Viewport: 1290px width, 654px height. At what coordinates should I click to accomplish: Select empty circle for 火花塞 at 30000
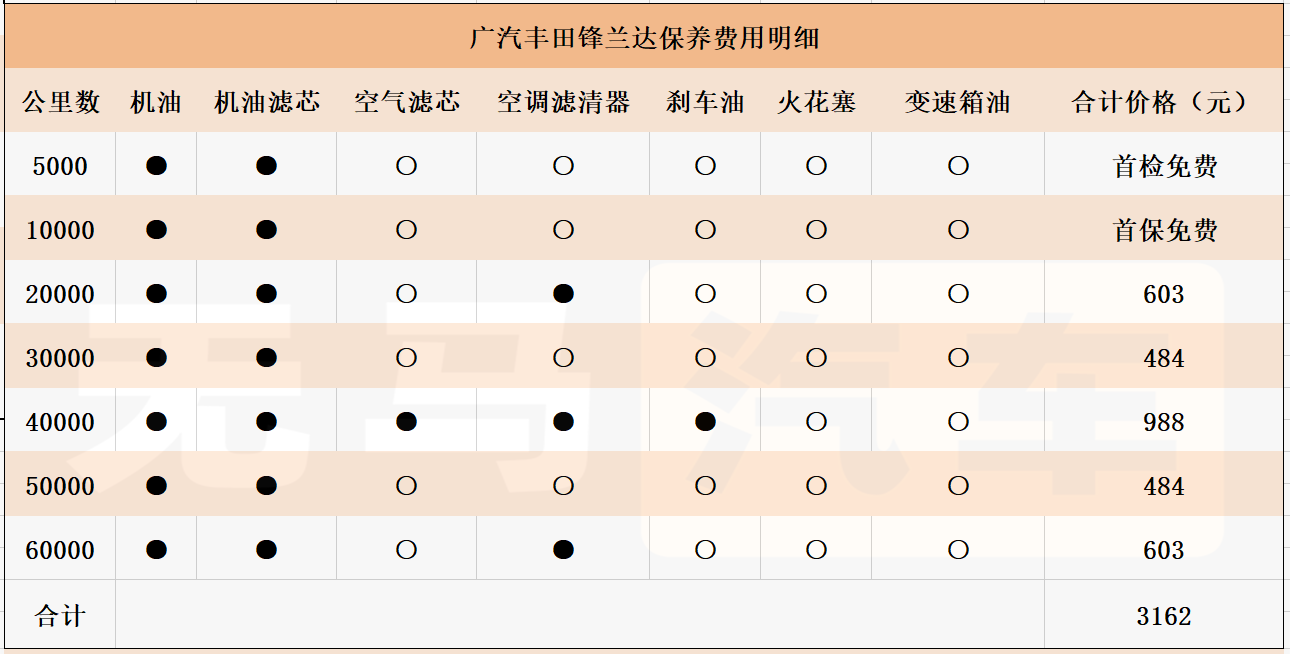[816, 358]
